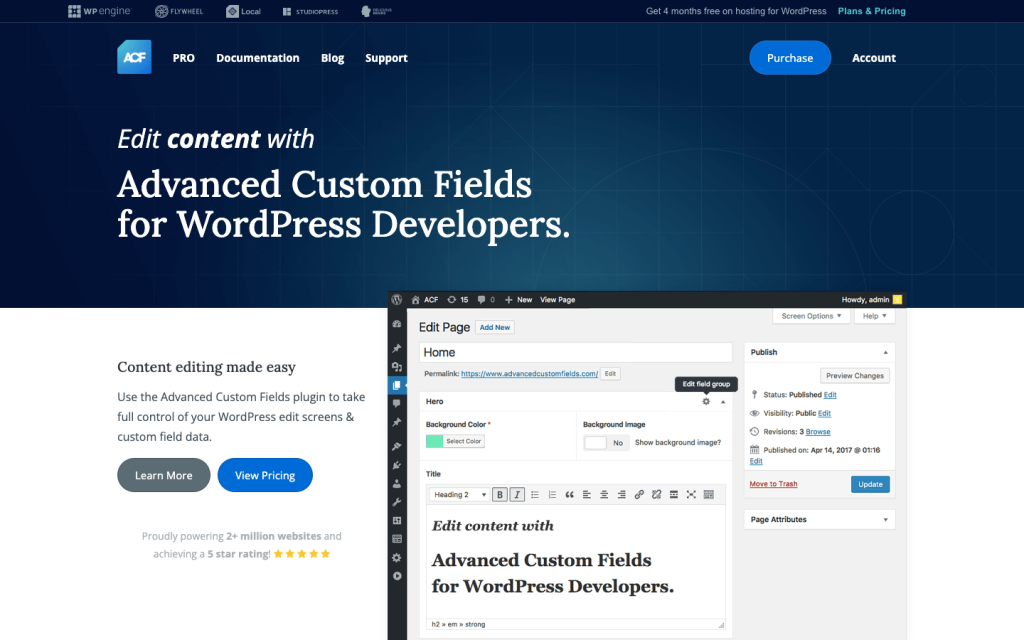
Task: Click the Select Color swatch
Action: click(x=455, y=441)
